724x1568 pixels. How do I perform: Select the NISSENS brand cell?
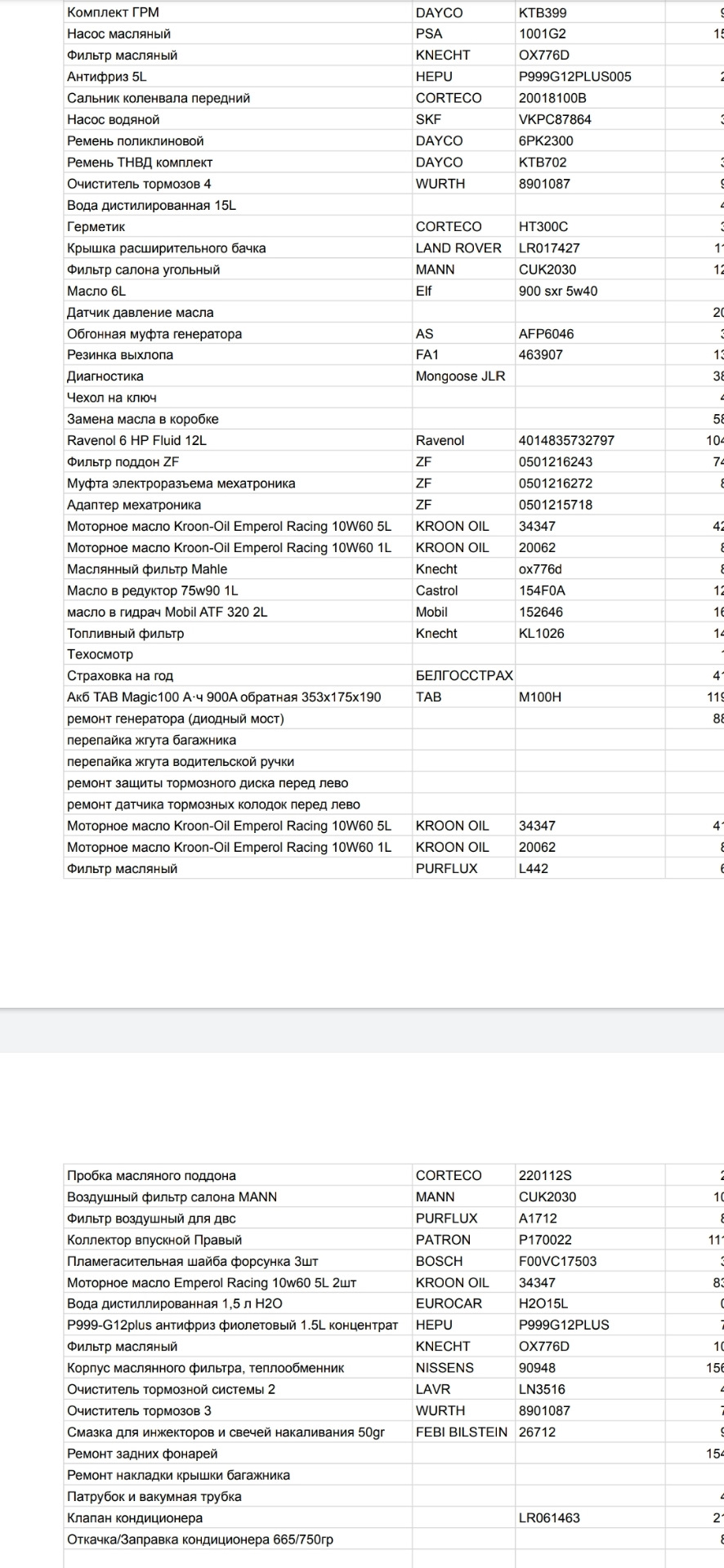coord(463,1368)
